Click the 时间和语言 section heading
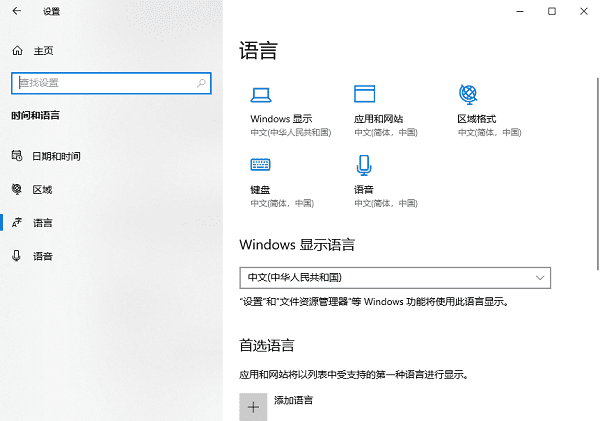The height and width of the screenshot is (421, 600). (35, 115)
